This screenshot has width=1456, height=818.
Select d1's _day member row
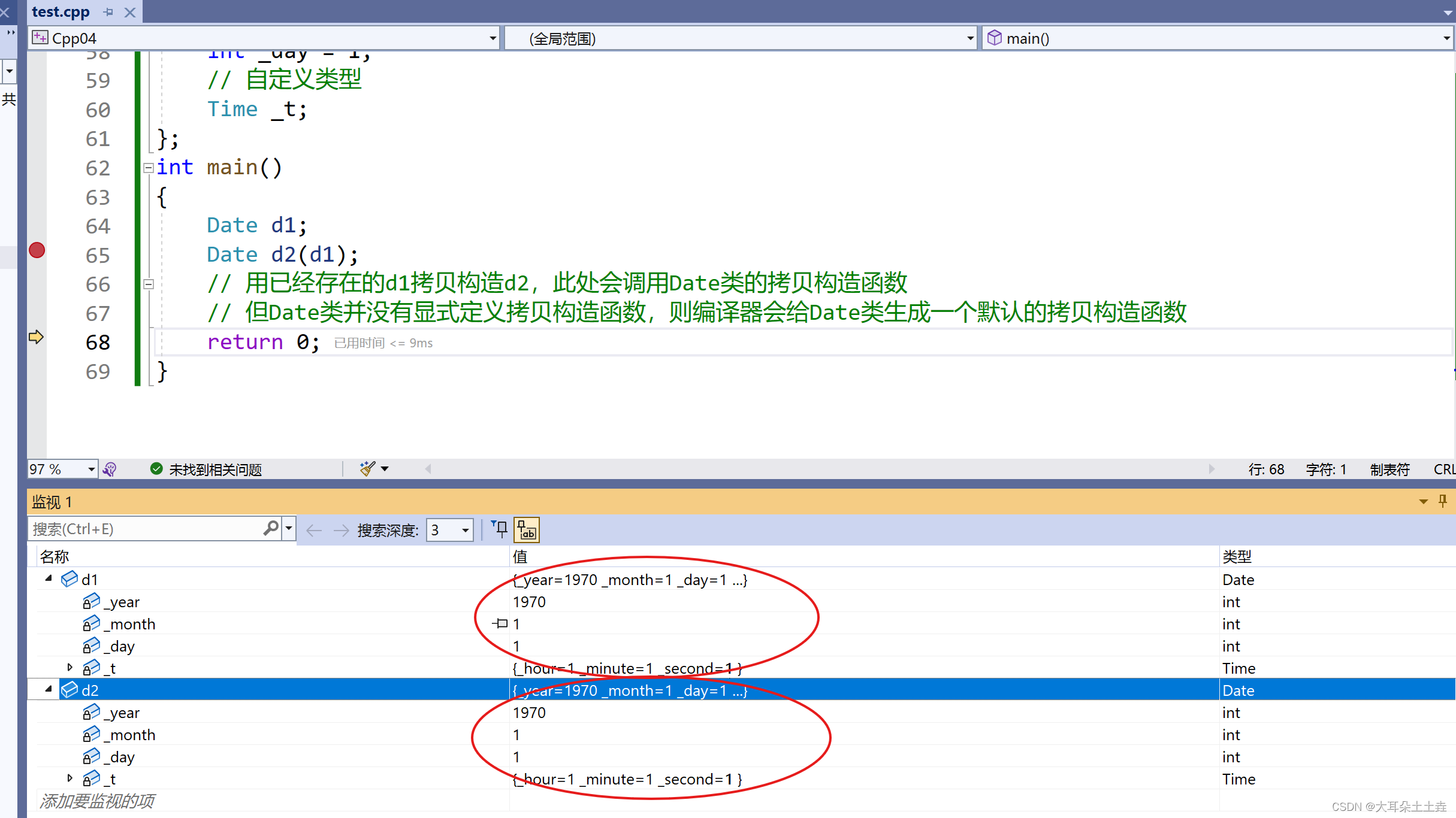click(x=742, y=646)
